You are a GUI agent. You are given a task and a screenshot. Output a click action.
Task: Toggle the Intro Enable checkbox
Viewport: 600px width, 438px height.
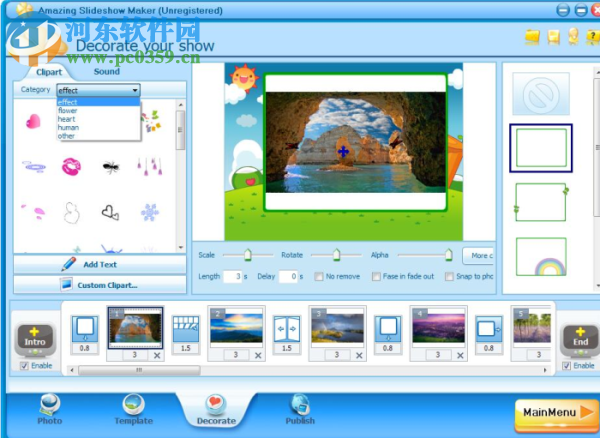24,366
